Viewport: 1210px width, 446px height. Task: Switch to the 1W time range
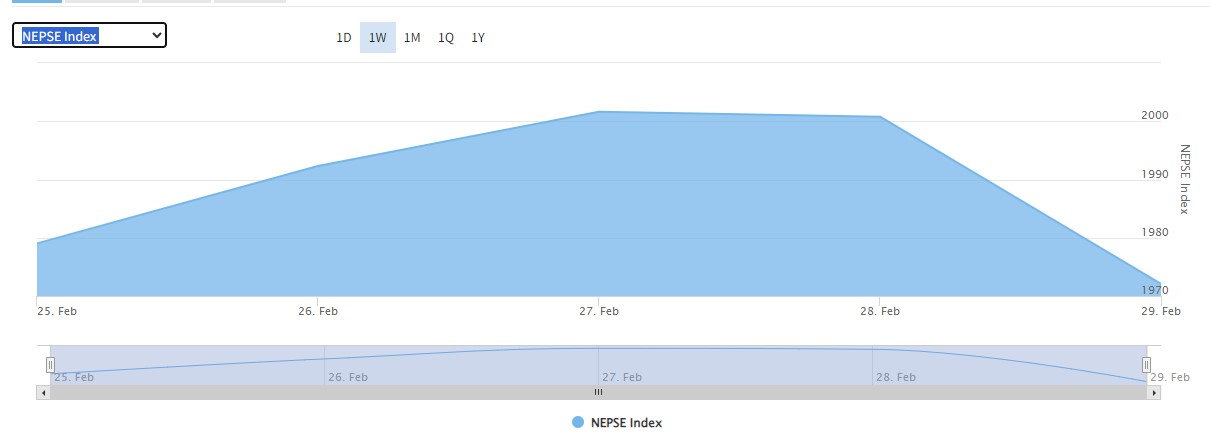pyautogui.click(x=377, y=38)
